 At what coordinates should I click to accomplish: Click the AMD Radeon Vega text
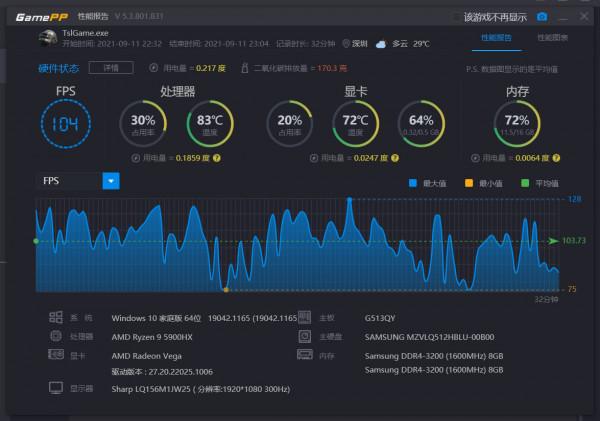[147, 356]
